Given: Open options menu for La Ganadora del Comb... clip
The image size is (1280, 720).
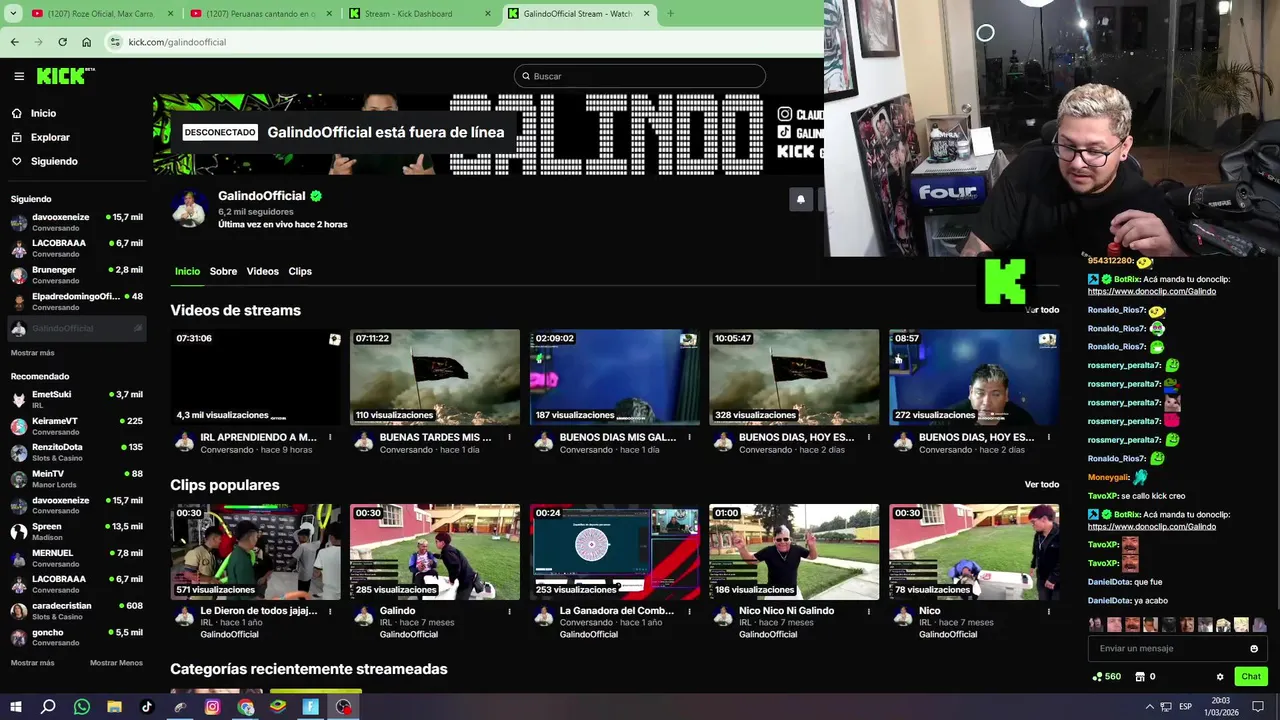Looking at the screenshot, I should 689,611.
